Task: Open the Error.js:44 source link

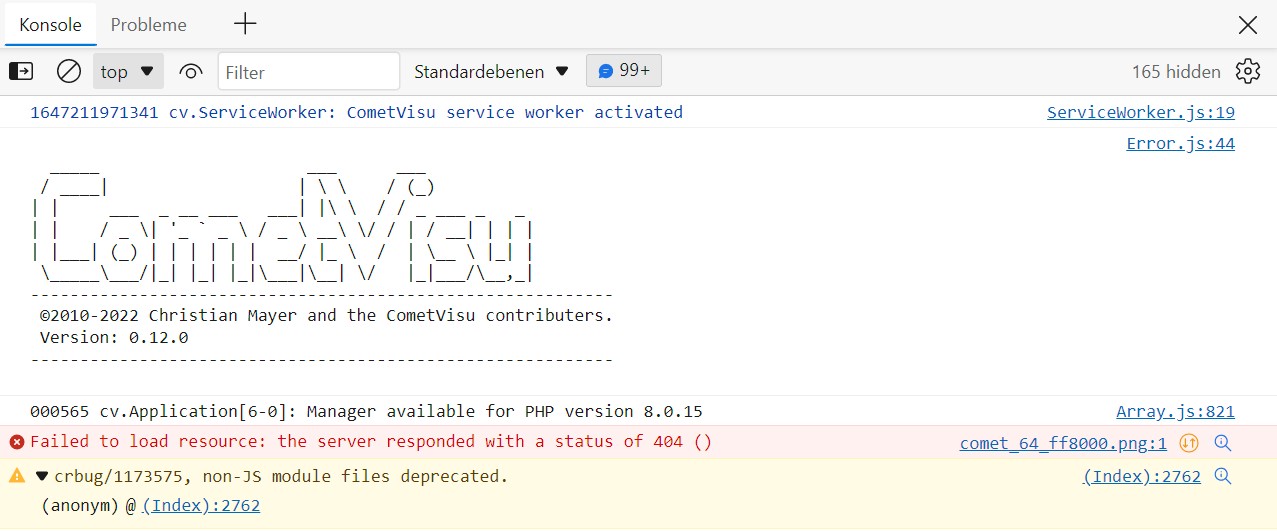Action: [1180, 144]
